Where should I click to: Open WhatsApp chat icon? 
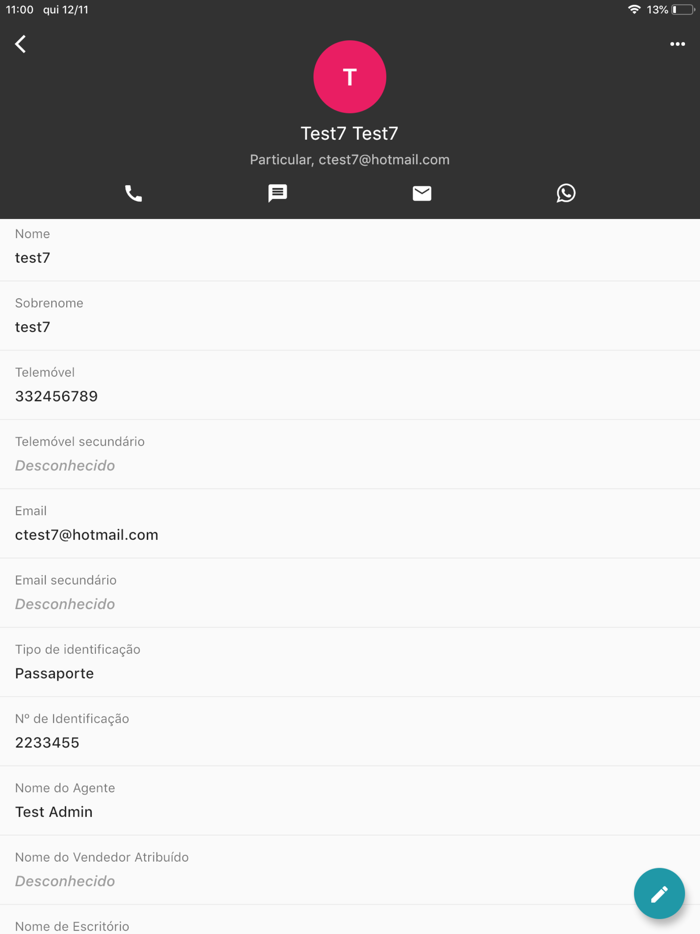(x=566, y=193)
